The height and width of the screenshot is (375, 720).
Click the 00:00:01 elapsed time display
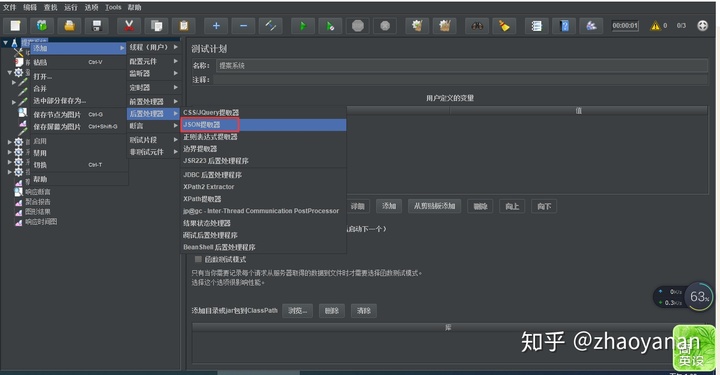[625, 26]
